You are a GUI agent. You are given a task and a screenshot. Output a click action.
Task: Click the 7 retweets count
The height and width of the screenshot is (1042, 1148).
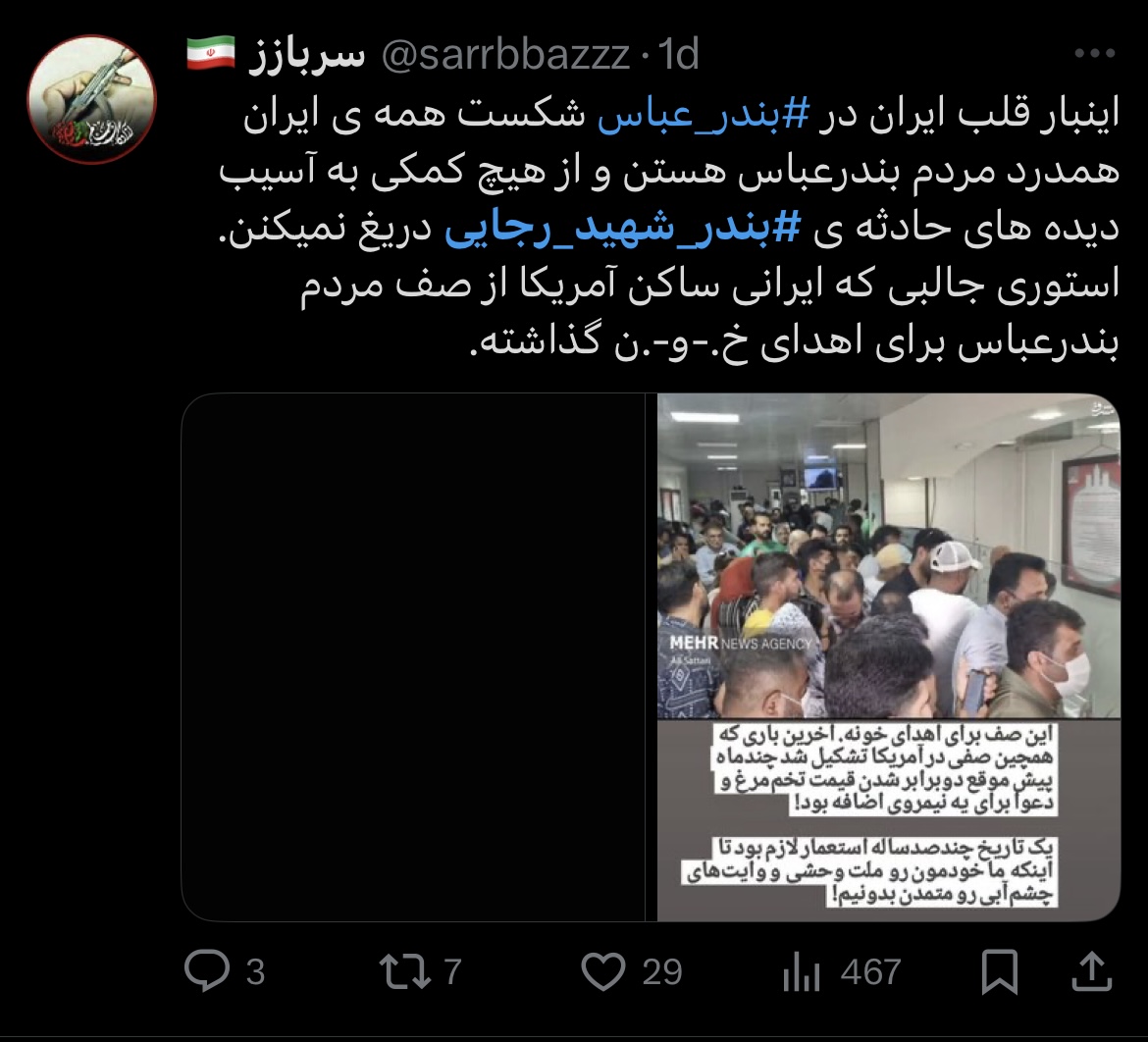coord(453,972)
